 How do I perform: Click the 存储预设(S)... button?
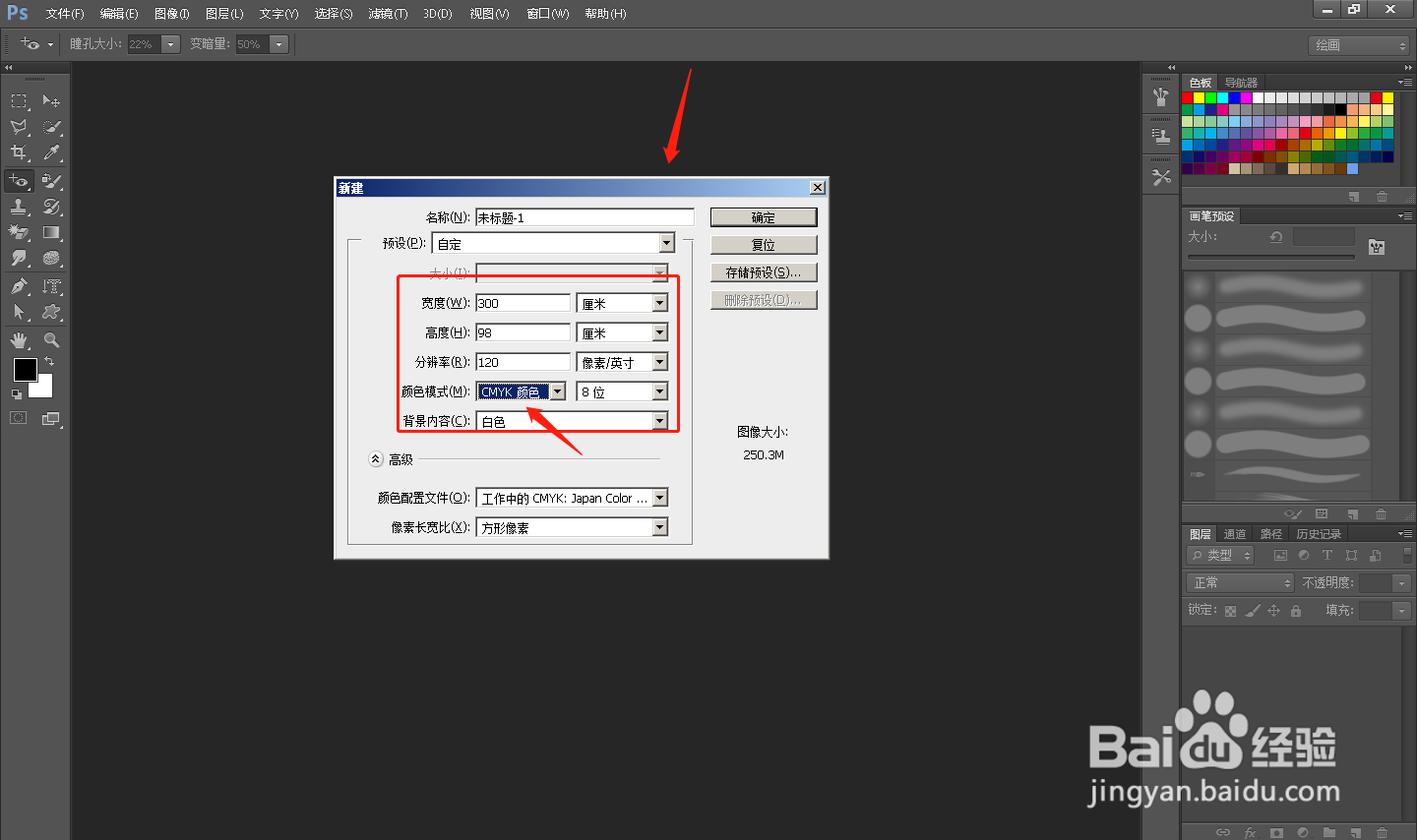(764, 272)
